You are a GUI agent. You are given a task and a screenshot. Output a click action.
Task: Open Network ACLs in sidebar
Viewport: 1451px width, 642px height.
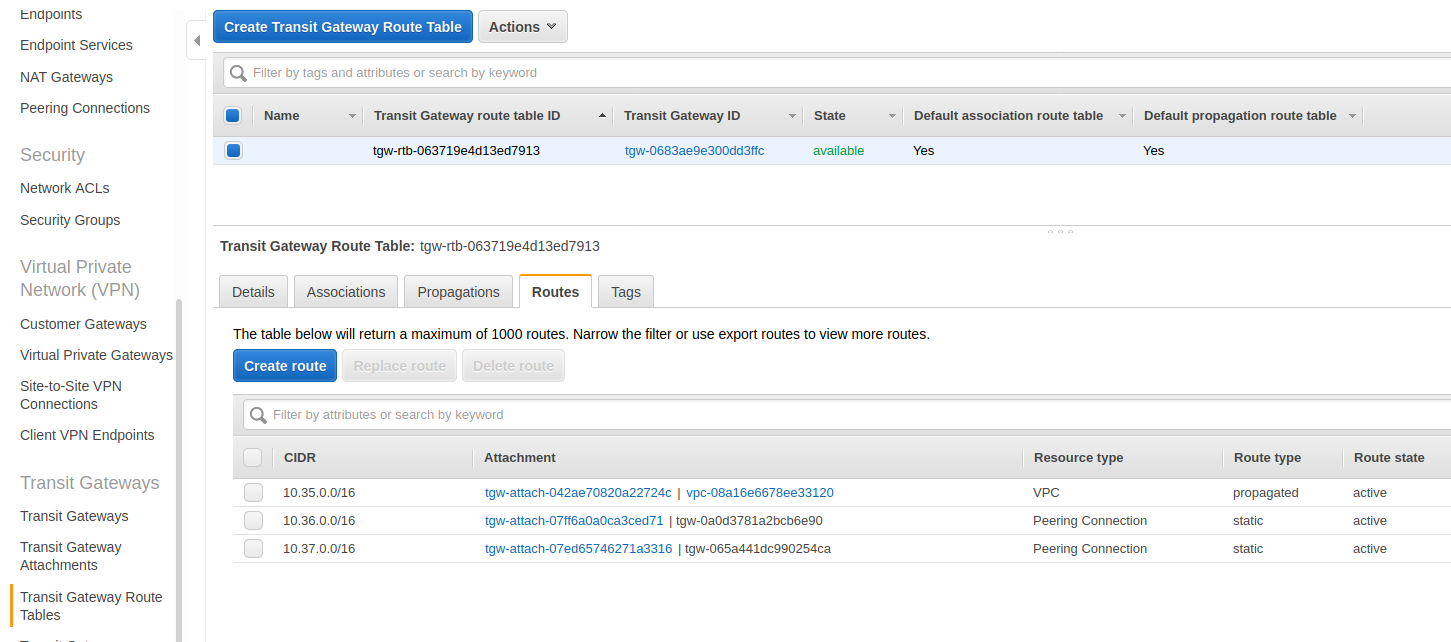point(65,188)
